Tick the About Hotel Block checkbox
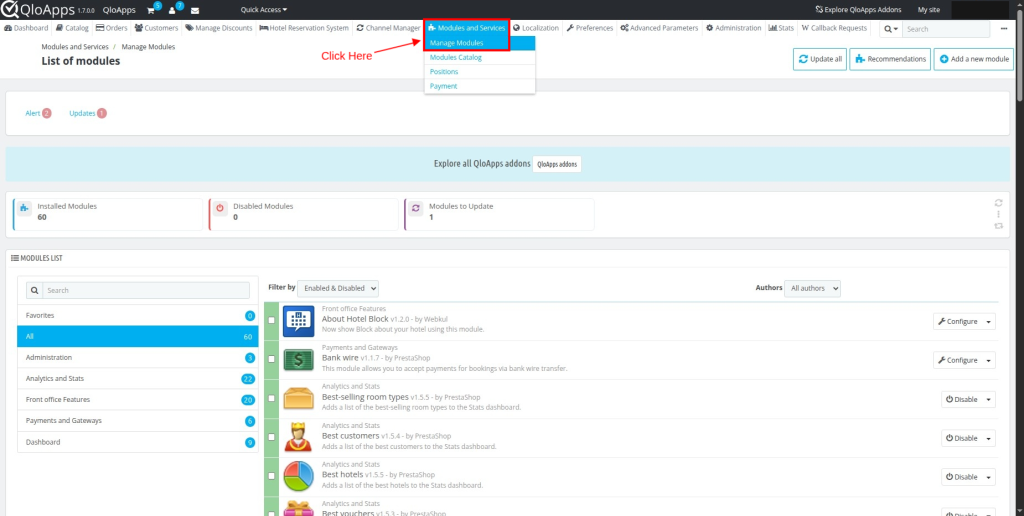Image resolution: width=1024 pixels, height=516 pixels. click(x=272, y=320)
